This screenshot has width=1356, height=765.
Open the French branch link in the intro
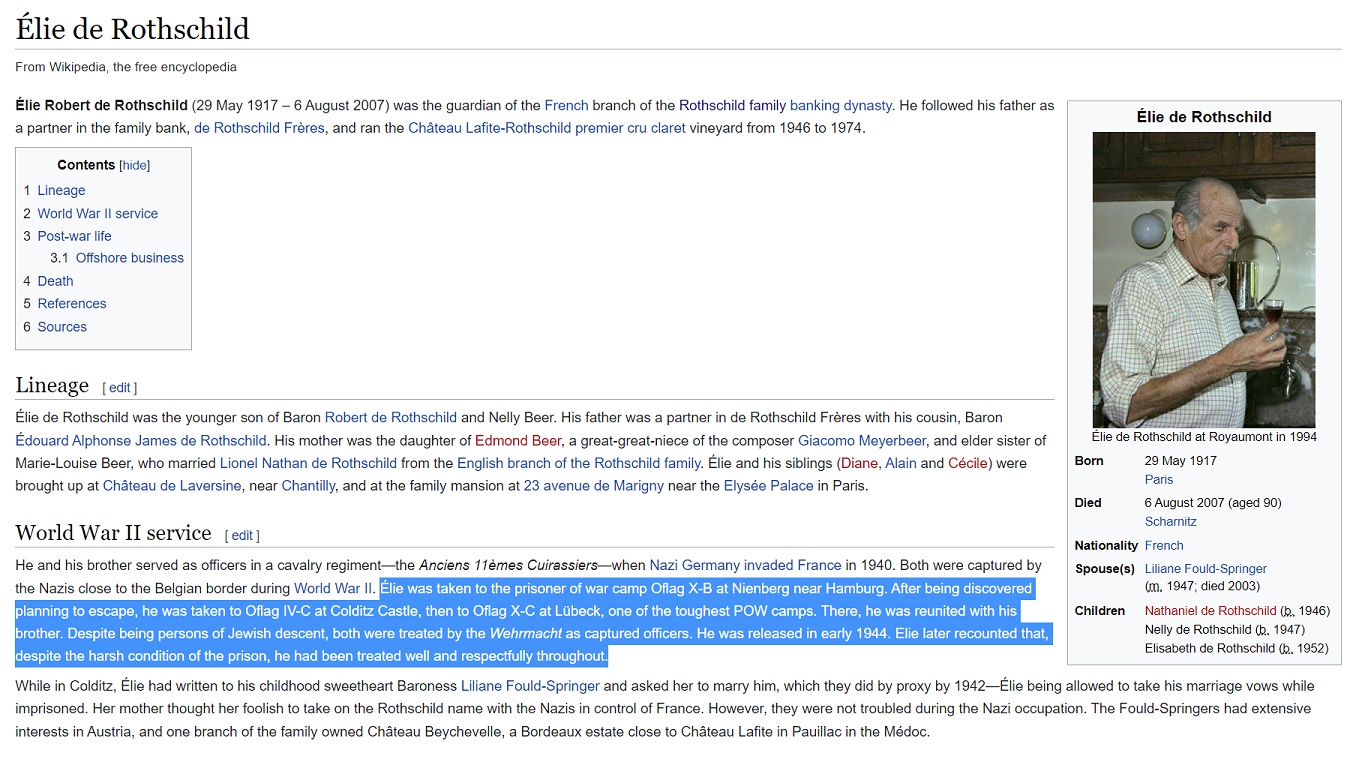(x=567, y=105)
